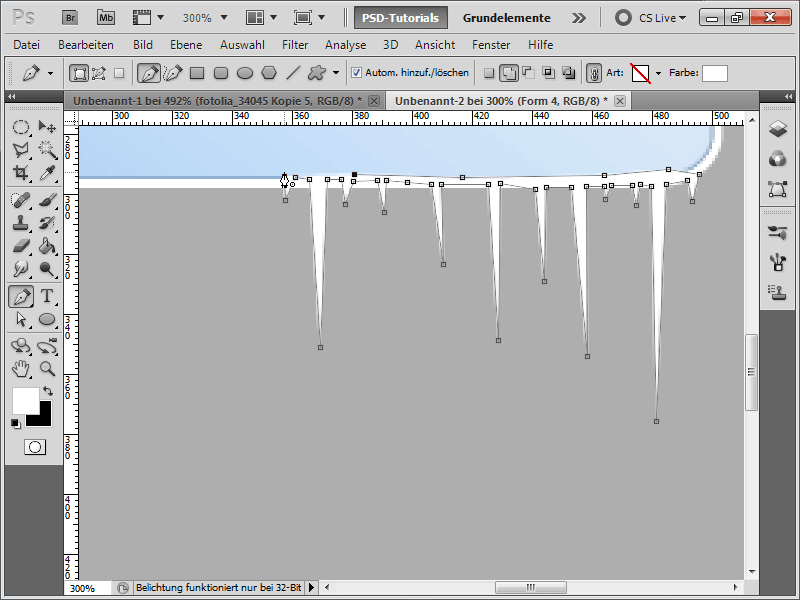Choose Freeform Pen tool in options bar

click(173, 73)
